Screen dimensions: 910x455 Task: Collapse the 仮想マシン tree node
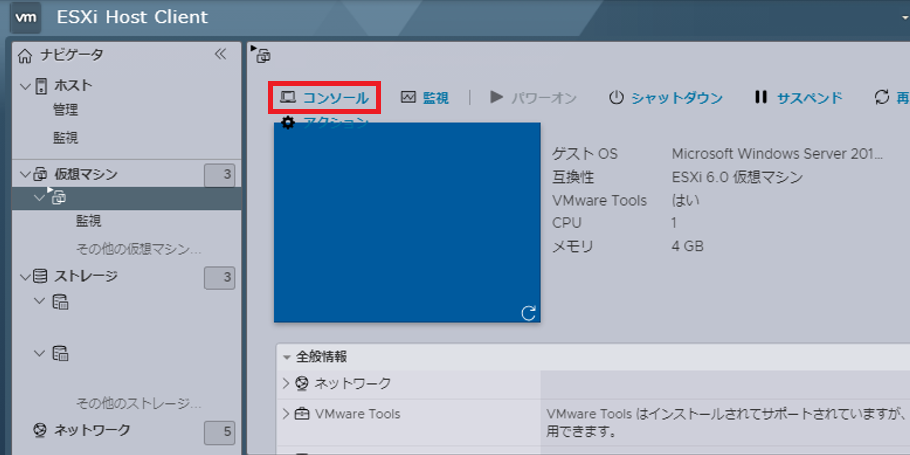[25, 174]
